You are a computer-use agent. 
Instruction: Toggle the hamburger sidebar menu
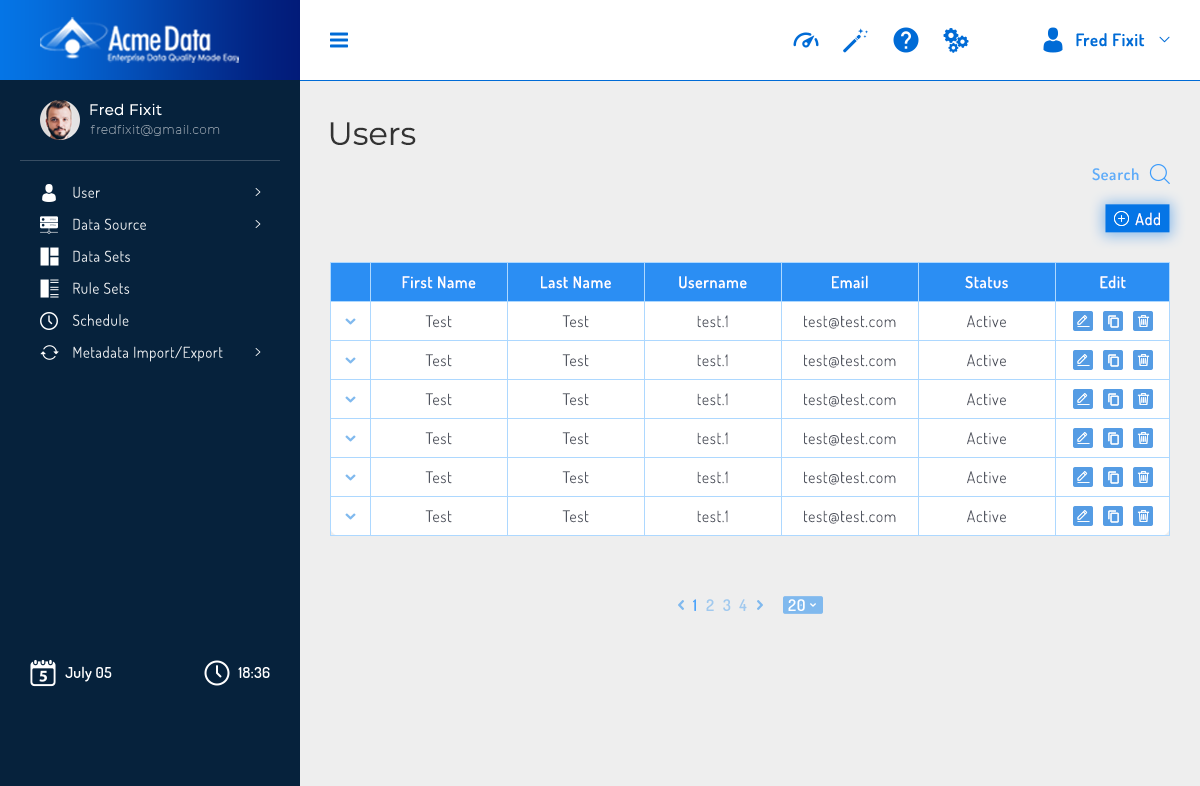339,40
